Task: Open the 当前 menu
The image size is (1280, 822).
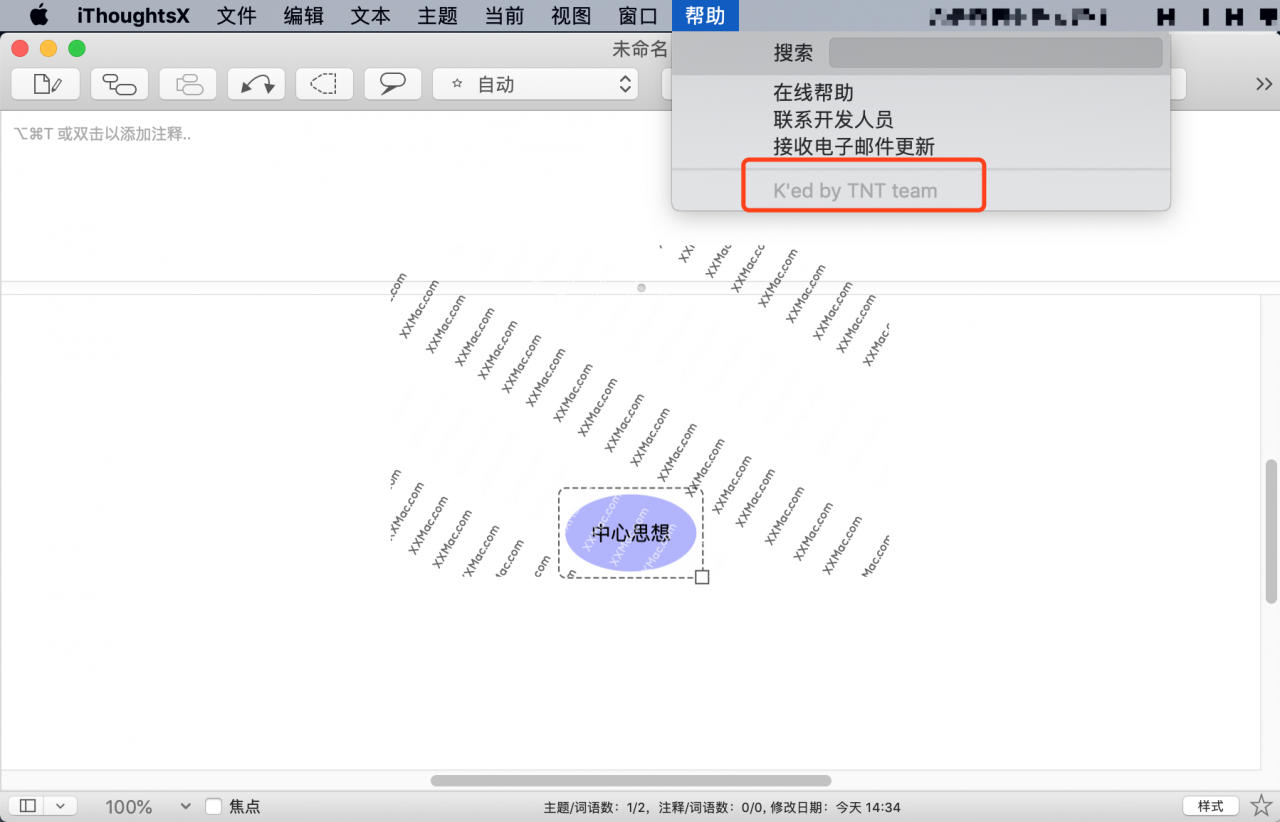Action: pyautogui.click(x=504, y=16)
